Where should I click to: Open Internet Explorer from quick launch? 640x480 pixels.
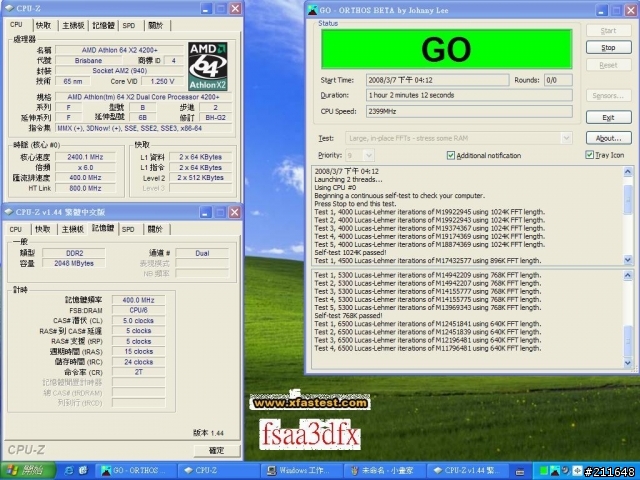(x=69, y=471)
